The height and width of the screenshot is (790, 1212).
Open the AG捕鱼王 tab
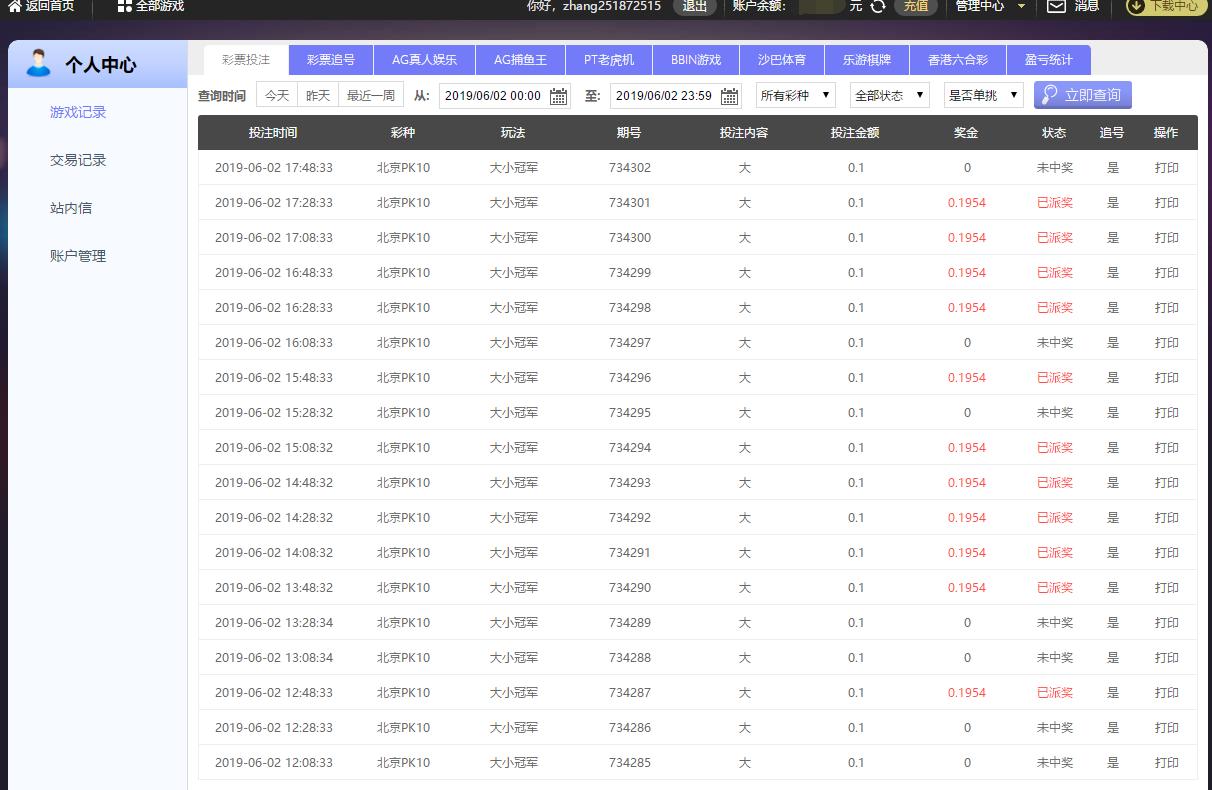pos(520,60)
